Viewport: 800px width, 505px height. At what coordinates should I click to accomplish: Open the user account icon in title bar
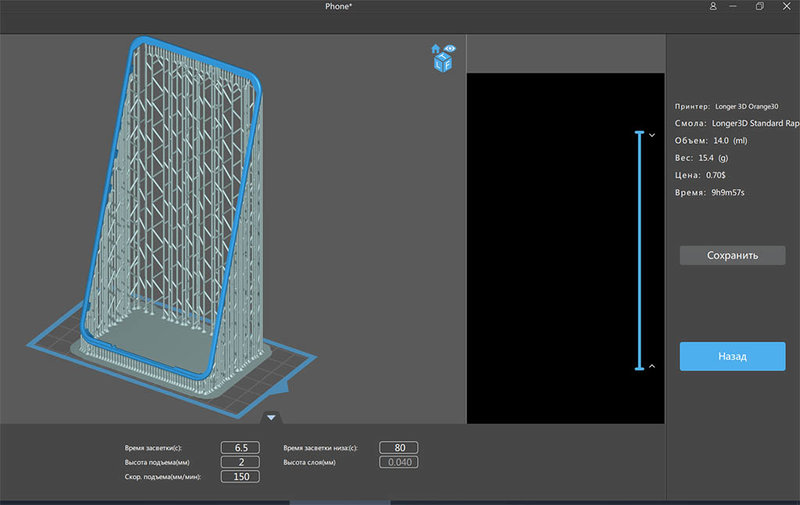[x=713, y=6]
